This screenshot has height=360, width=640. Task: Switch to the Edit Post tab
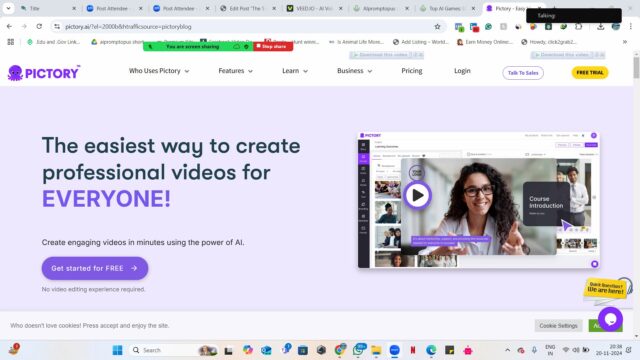[x=247, y=8]
